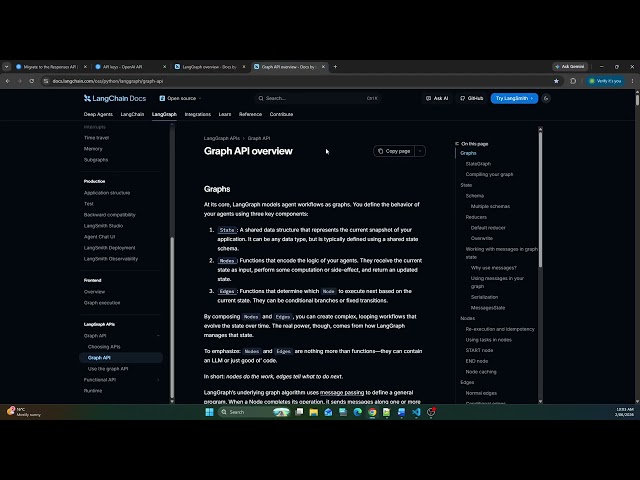Screen dimensions: 640x480
Task: Switch to the LangGraph overview browser tab
Action: point(209,67)
